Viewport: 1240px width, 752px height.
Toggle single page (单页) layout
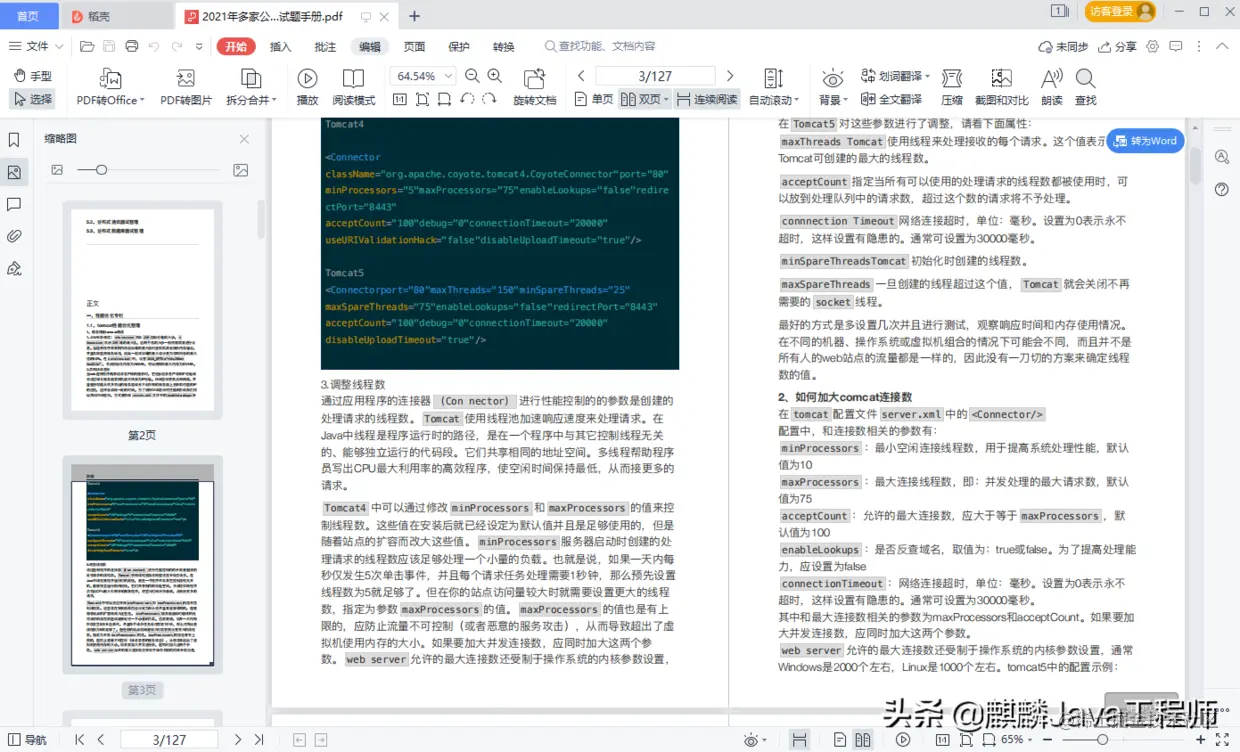(x=594, y=99)
